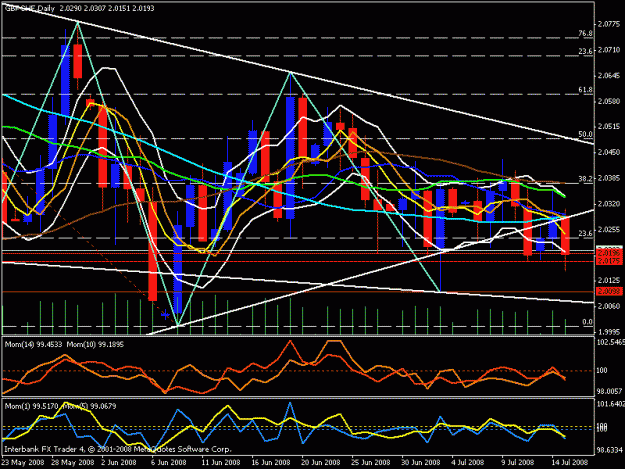
Task: Click the 38.2 Fibonacci level label
Action: click(585, 178)
